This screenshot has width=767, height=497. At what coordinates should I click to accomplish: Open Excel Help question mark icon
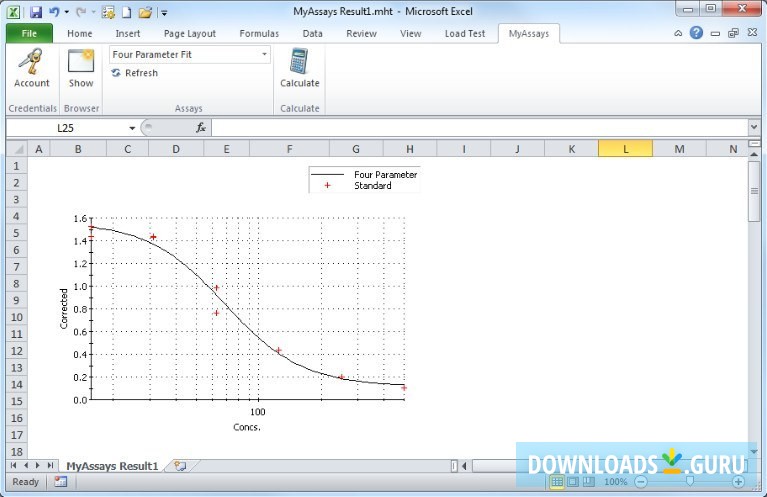(696, 33)
